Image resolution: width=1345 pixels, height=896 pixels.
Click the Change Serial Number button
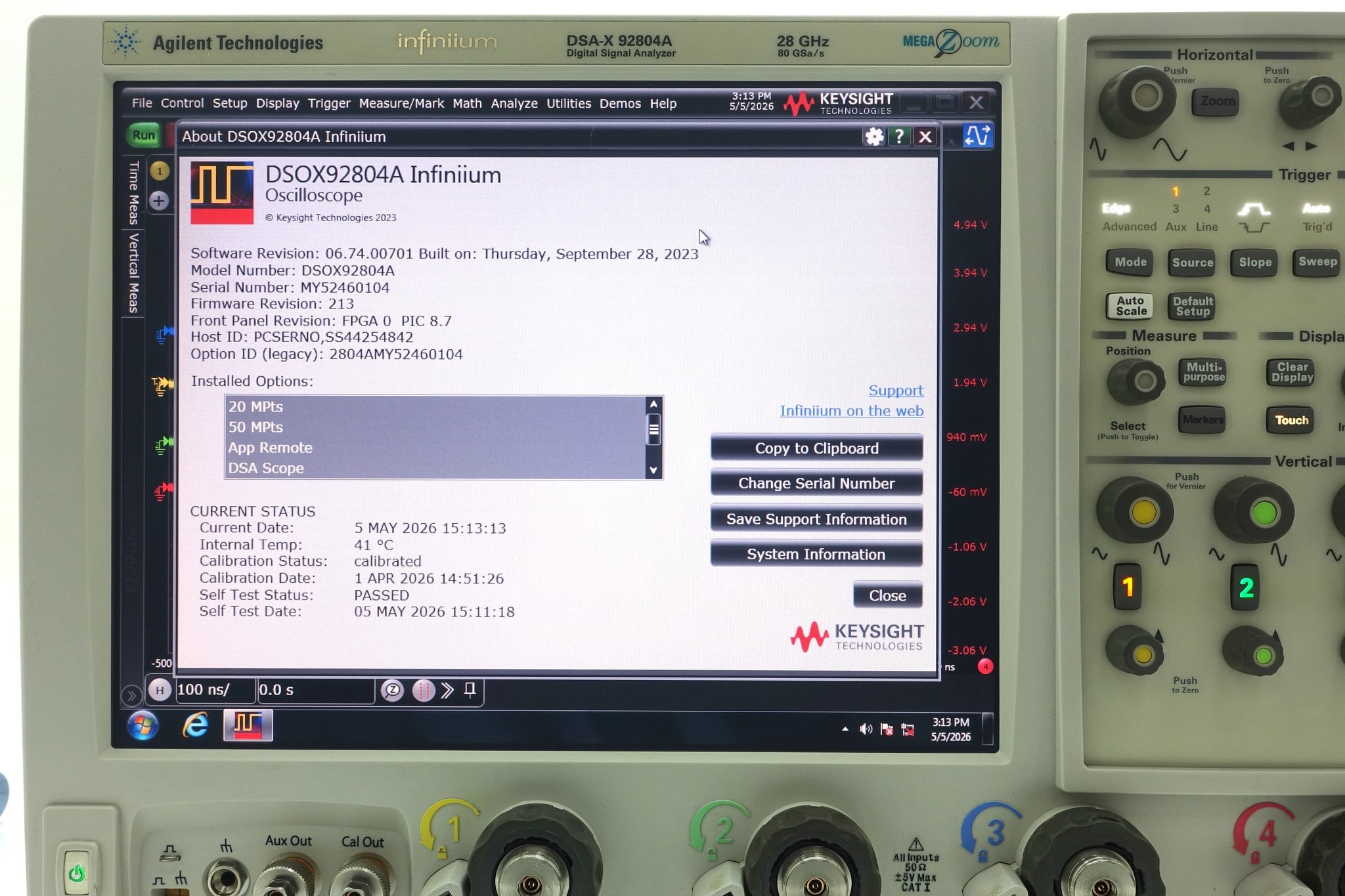816,483
